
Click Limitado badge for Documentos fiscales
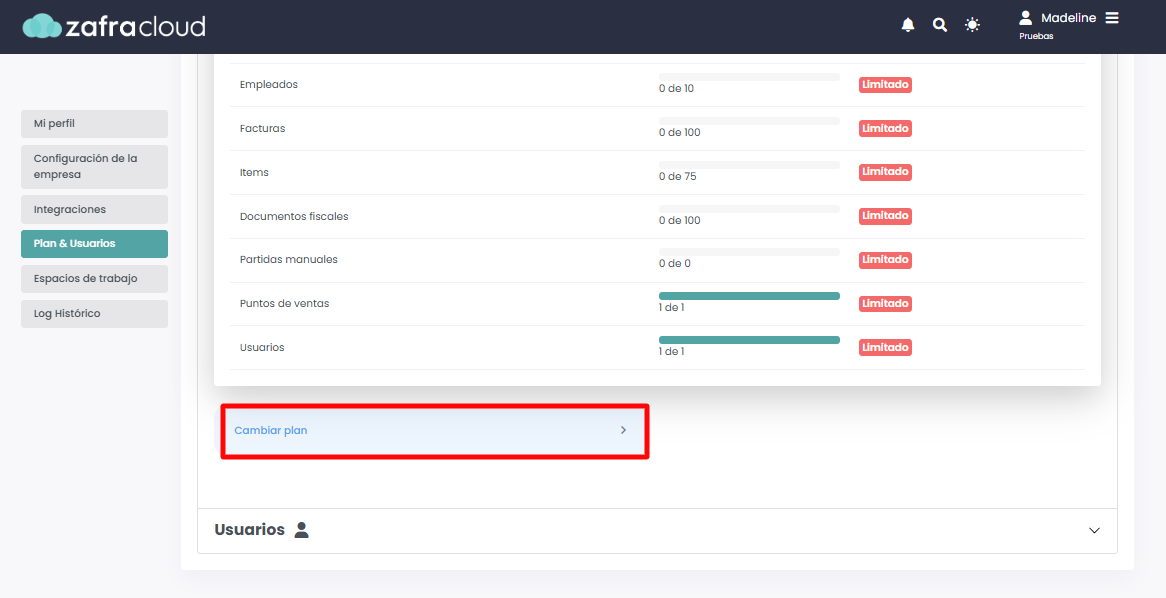[x=885, y=216]
